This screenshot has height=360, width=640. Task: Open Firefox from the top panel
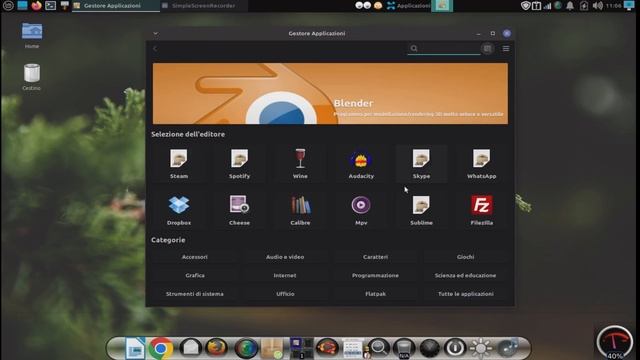[36, 6]
